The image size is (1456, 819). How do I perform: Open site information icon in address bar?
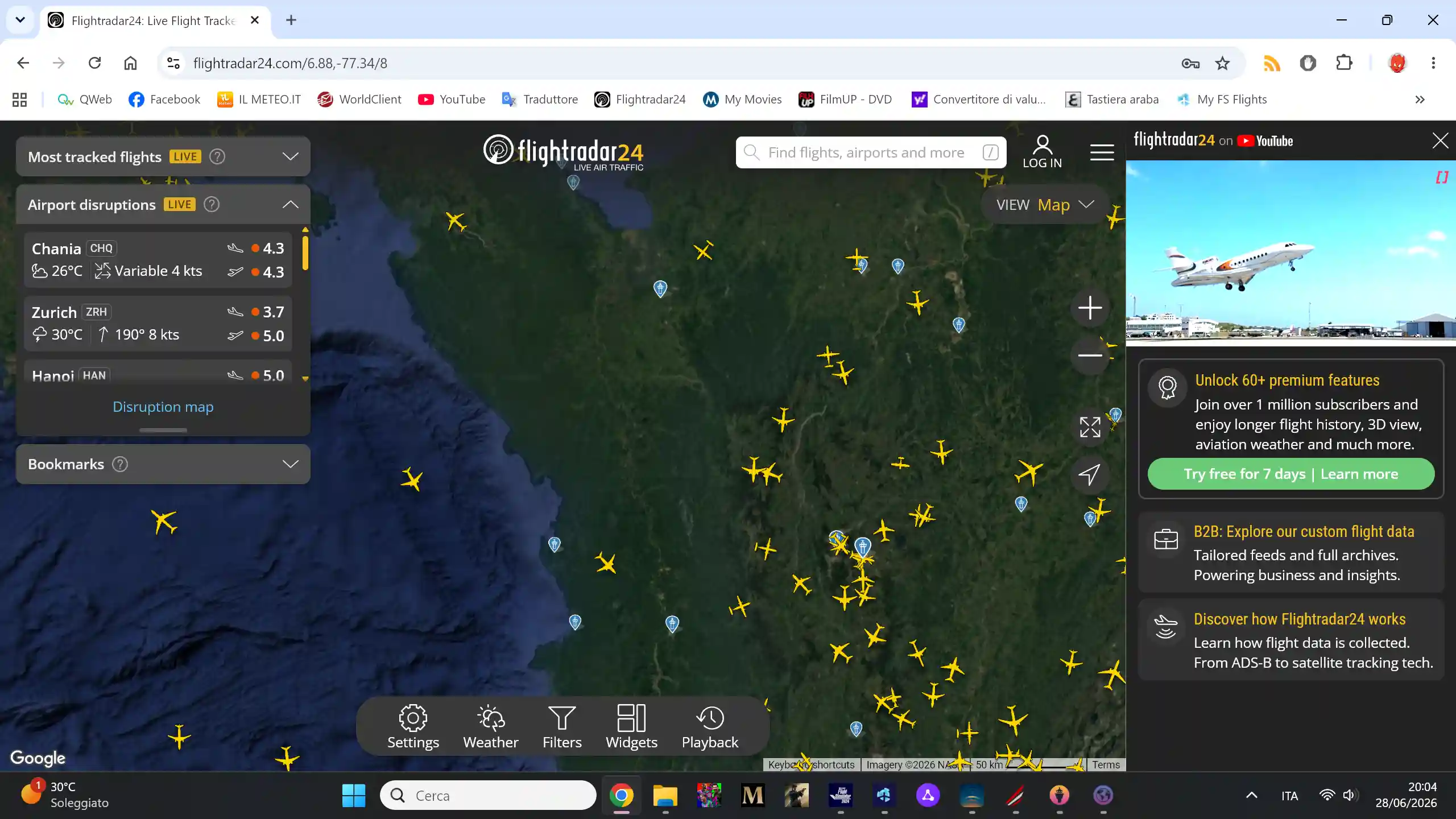tap(173, 63)
